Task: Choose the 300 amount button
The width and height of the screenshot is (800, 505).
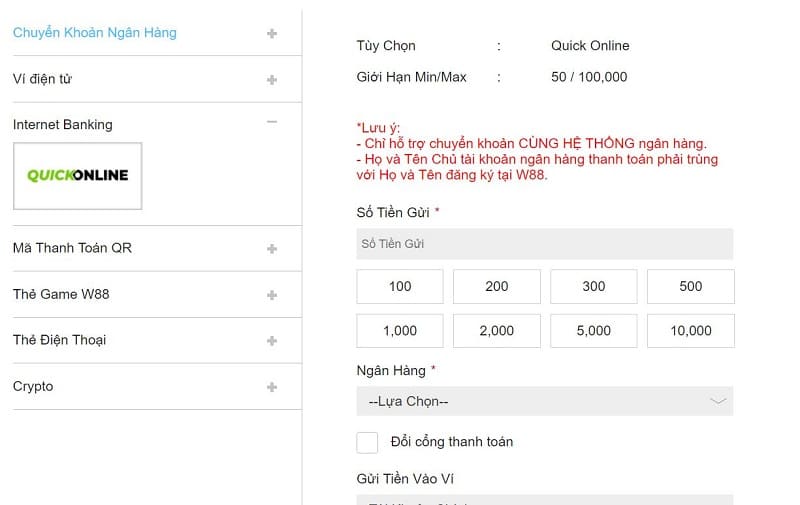Action: pyautogui.click(x=593, y=286)
